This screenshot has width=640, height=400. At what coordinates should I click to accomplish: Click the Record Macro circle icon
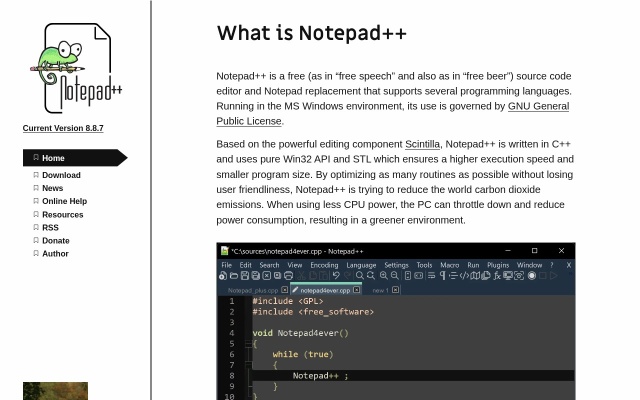click(532, 276)
